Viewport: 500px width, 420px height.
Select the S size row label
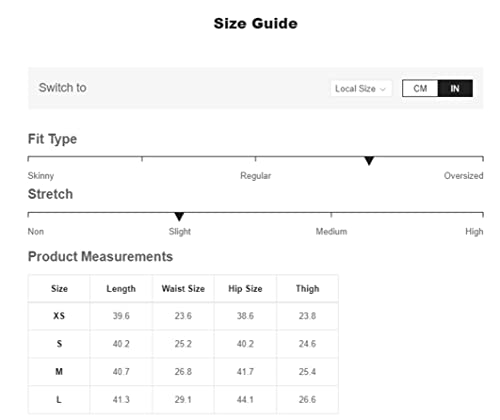(x=59, y=344)
